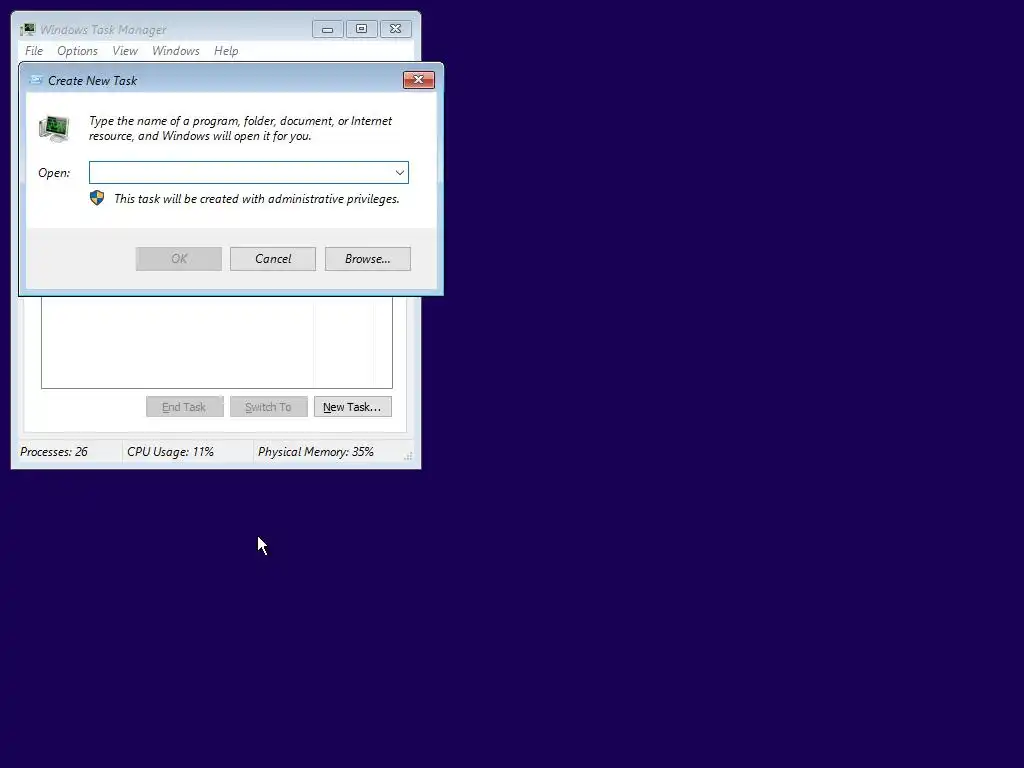Minimize the Windows Task Manager window
1024x768 pixels.
(328, 29)
